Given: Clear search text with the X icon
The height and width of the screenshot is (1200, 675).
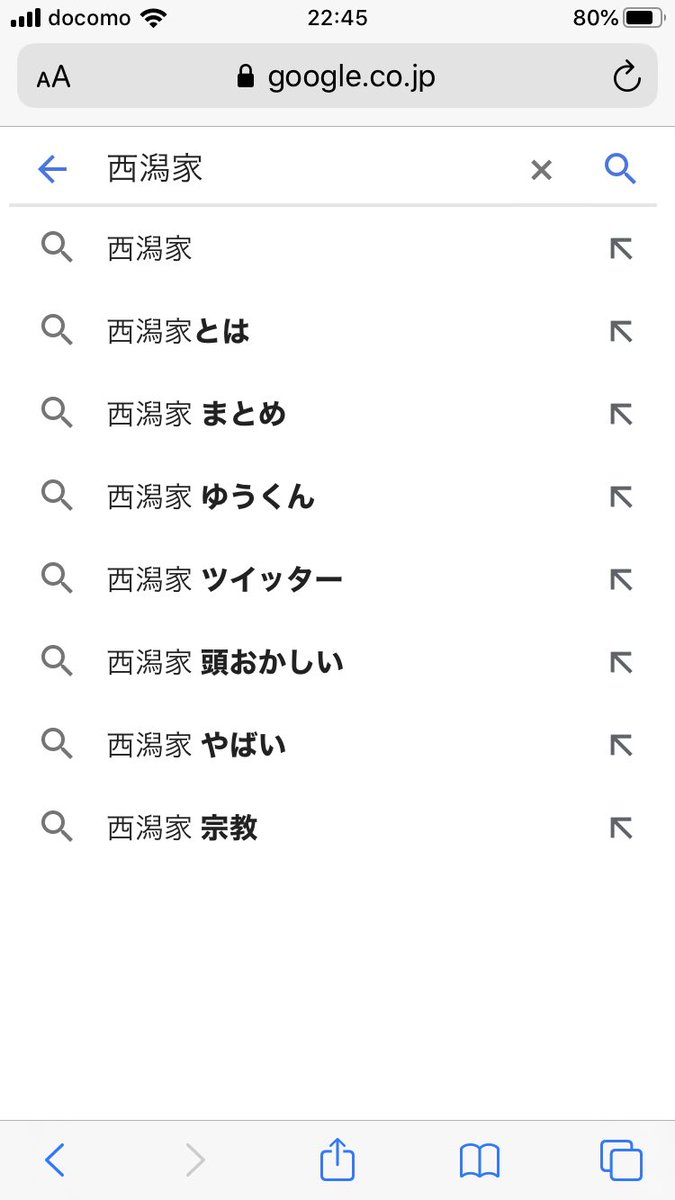Looking at the screenshot, I should tap(541, 170).
